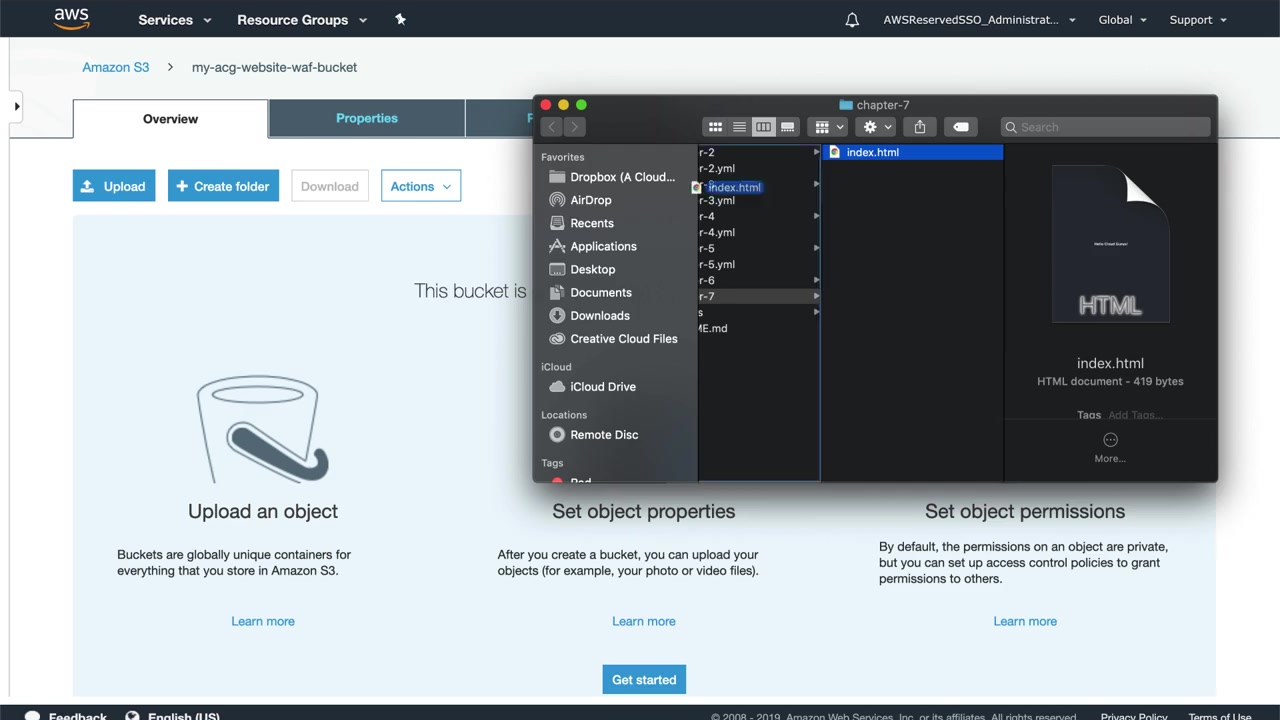The height and width of the screenshot is (720, 1280).
Task: Click the Upload button
Action: [114, 186]
